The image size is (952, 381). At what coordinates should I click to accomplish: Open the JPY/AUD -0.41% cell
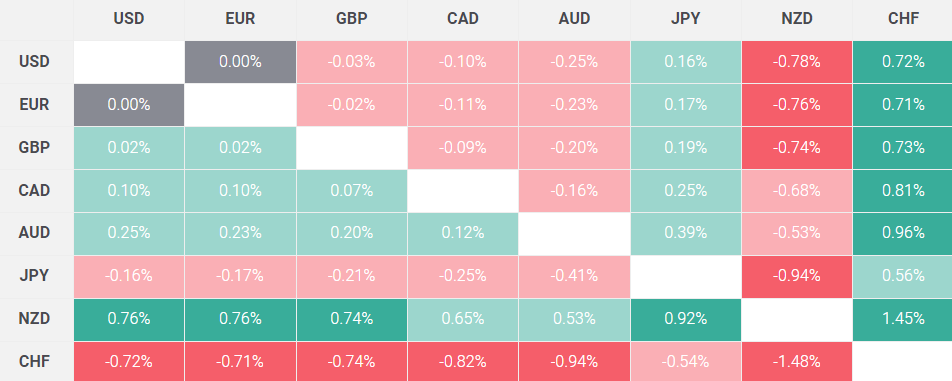click(574, 277)
